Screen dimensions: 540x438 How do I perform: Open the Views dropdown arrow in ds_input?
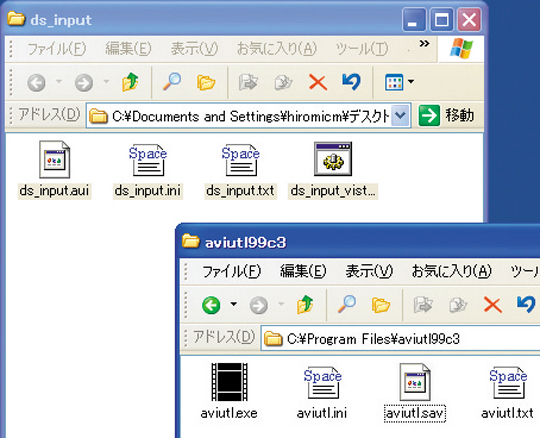coord(411,82)
